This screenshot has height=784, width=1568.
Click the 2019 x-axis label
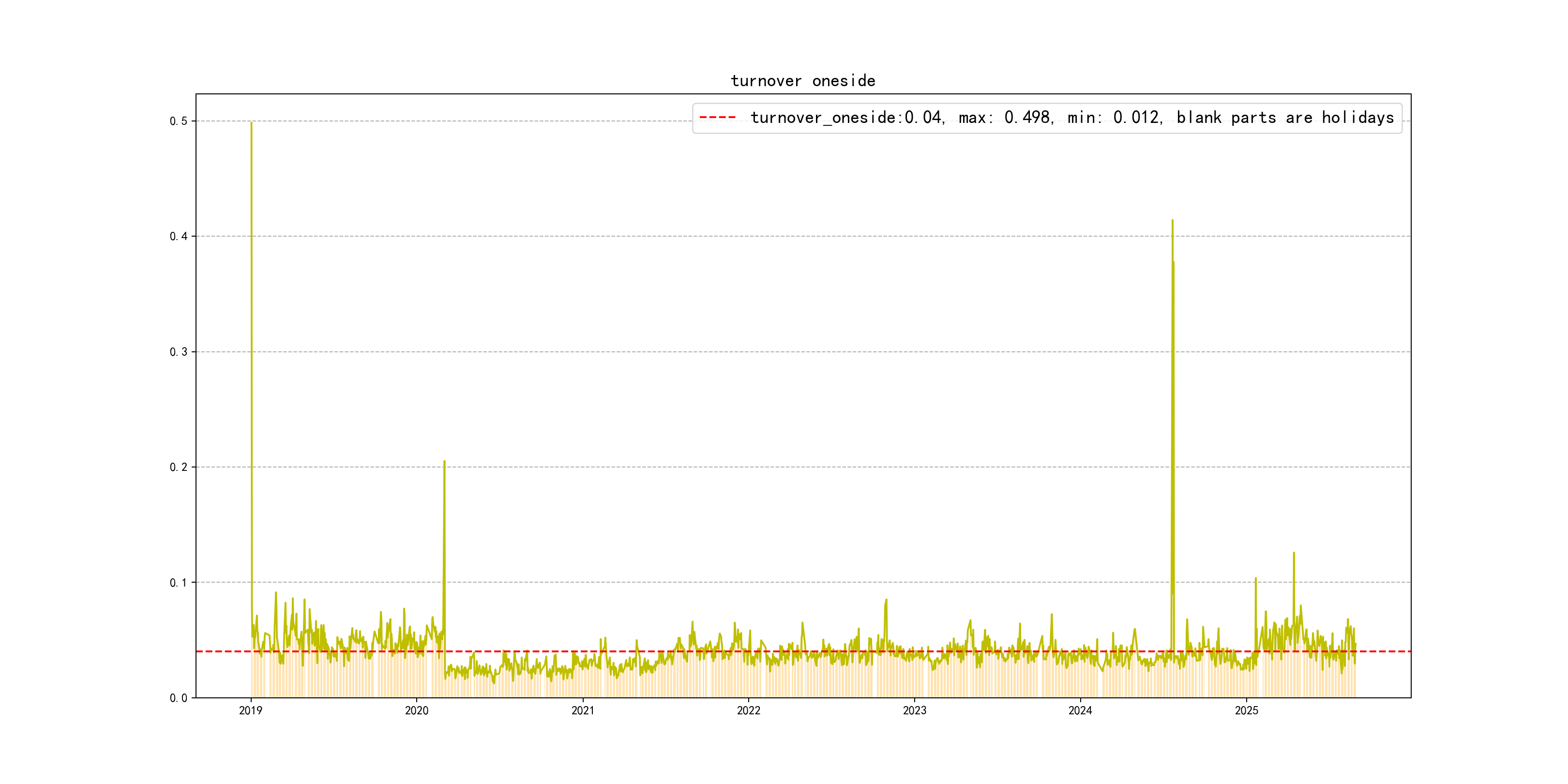[x=250, y=710]
